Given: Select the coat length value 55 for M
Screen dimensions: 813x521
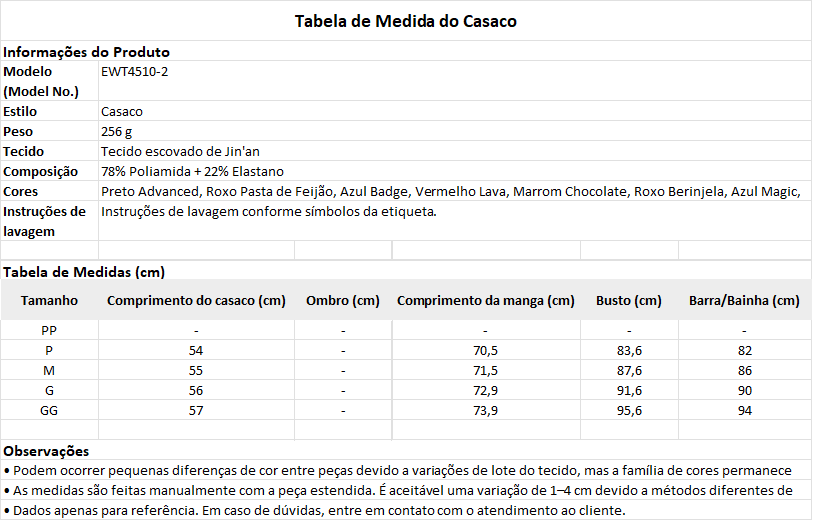Looking at the screenshot, I should tap(196, 371).
